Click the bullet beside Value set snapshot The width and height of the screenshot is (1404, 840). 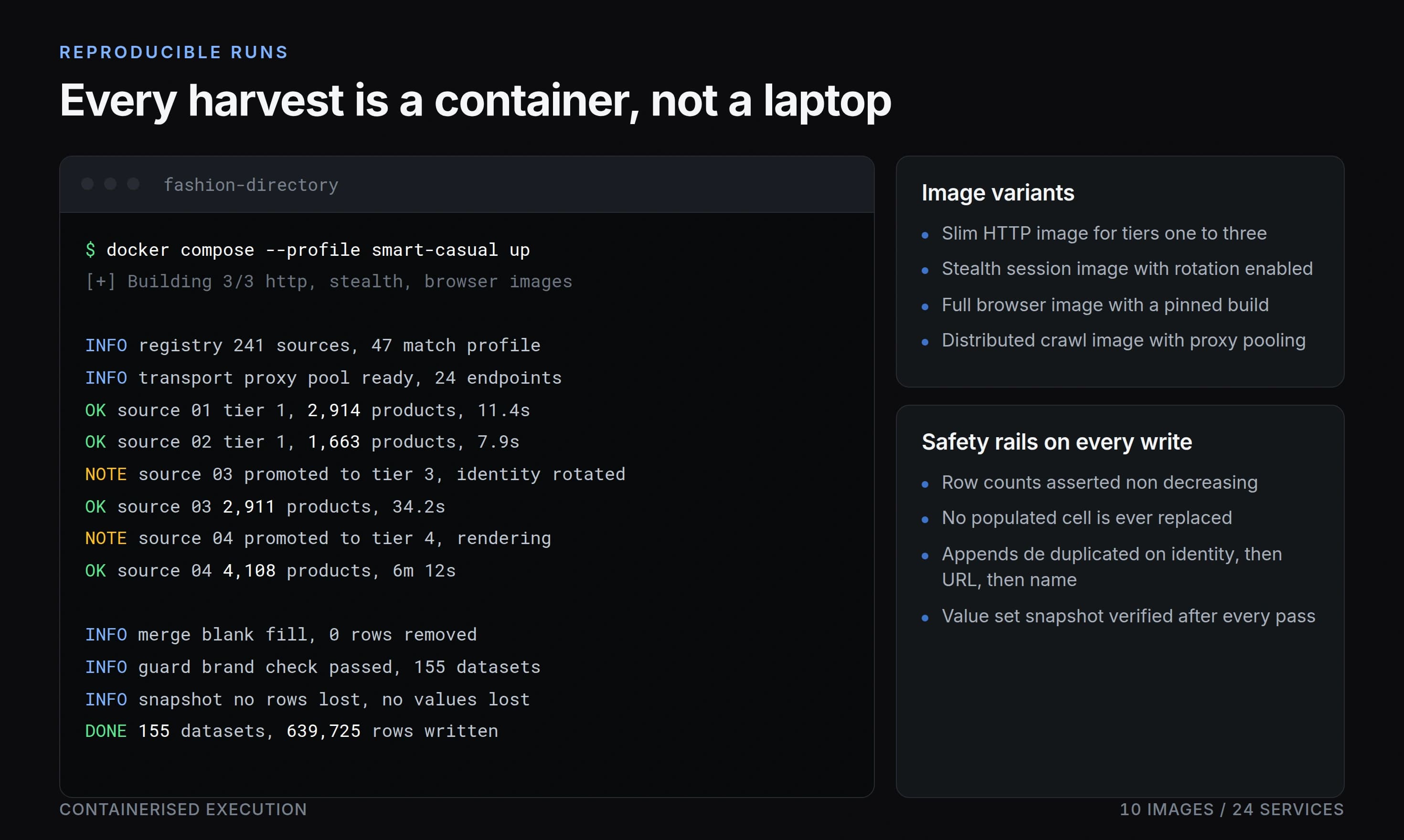pyautogui.click(x=925, y=618)
